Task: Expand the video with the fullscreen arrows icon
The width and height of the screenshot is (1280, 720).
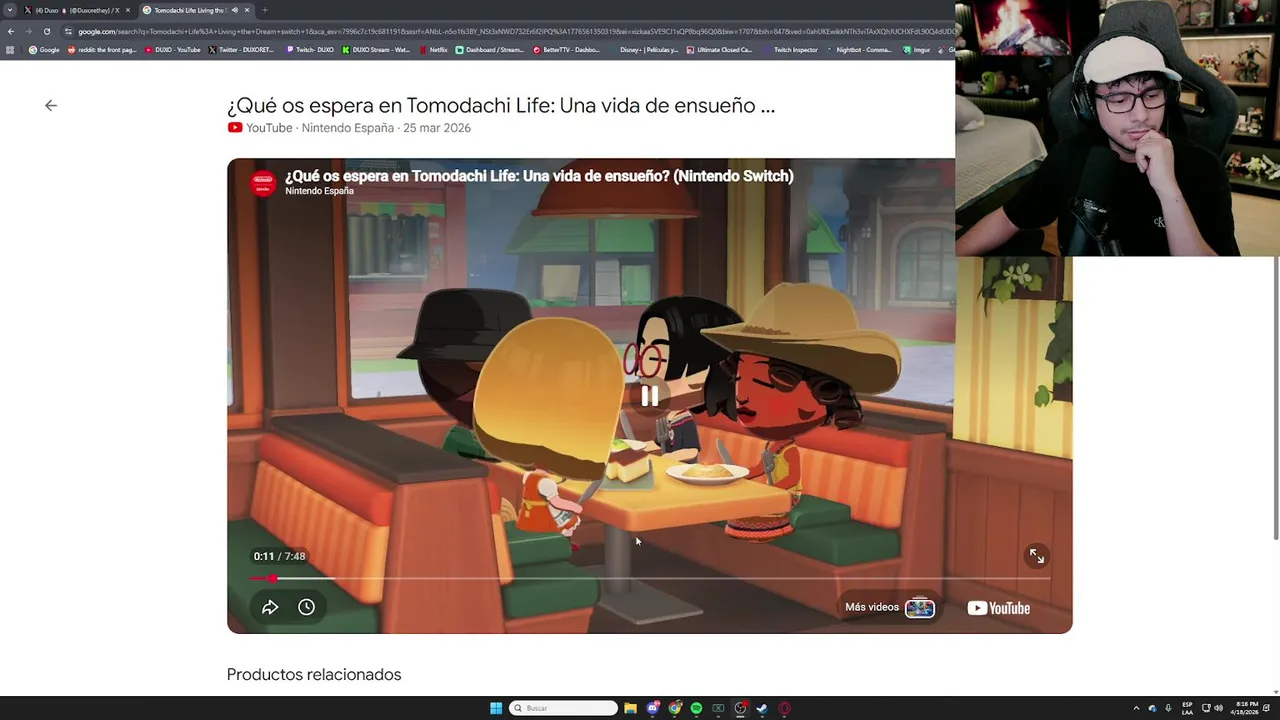Action: pyautogui.click(x=1037, y=556)
